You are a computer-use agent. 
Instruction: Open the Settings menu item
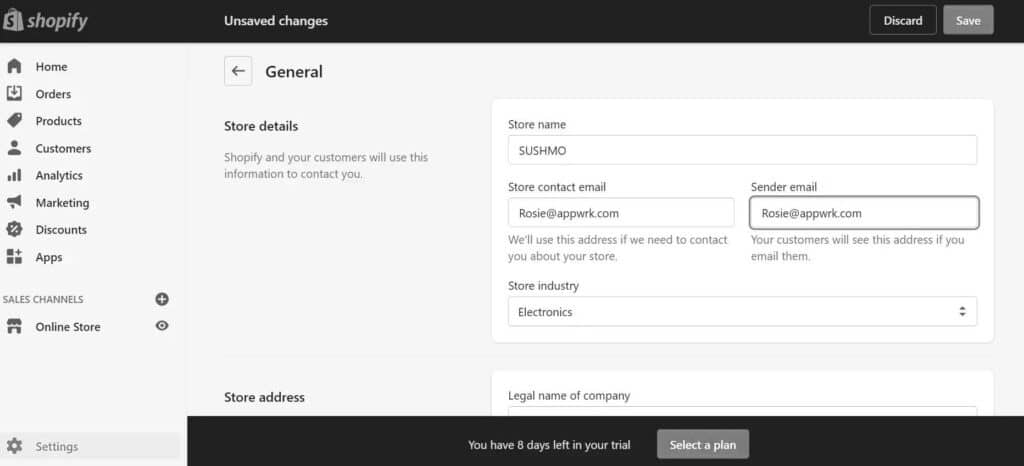(90, 446)
